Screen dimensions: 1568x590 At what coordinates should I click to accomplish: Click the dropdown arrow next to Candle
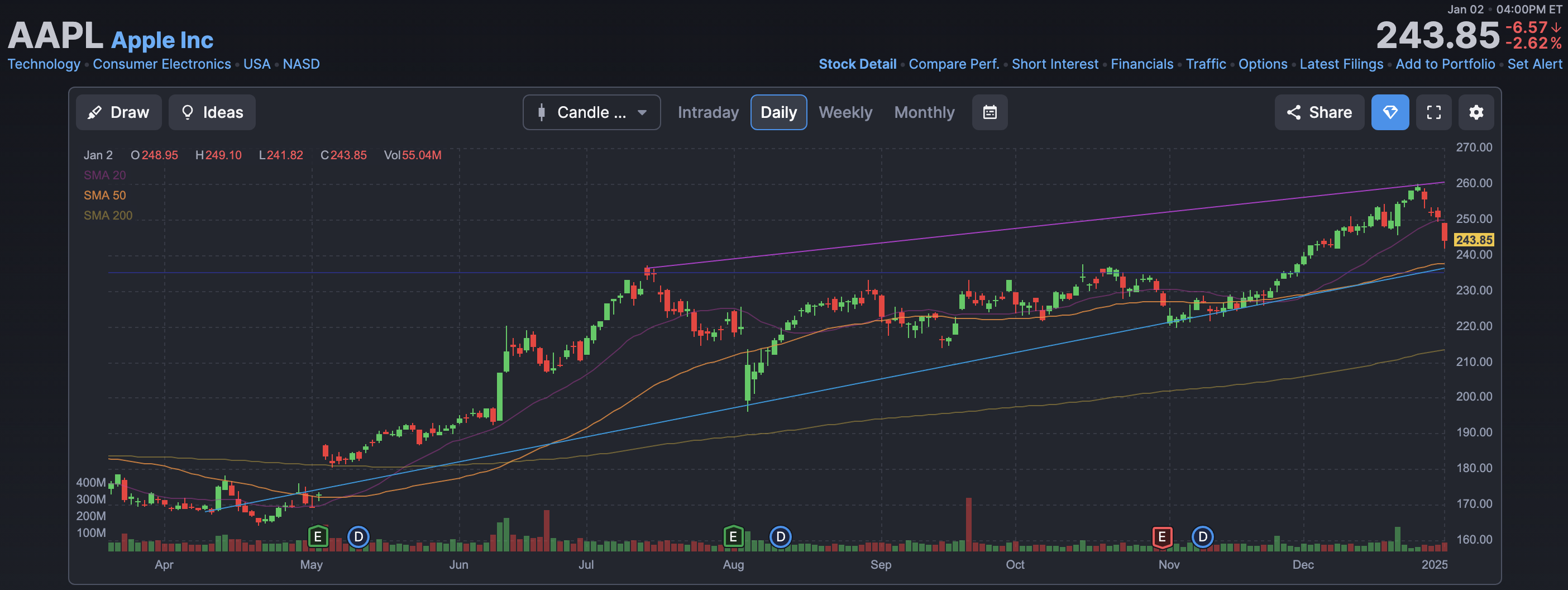coord(642,113)
